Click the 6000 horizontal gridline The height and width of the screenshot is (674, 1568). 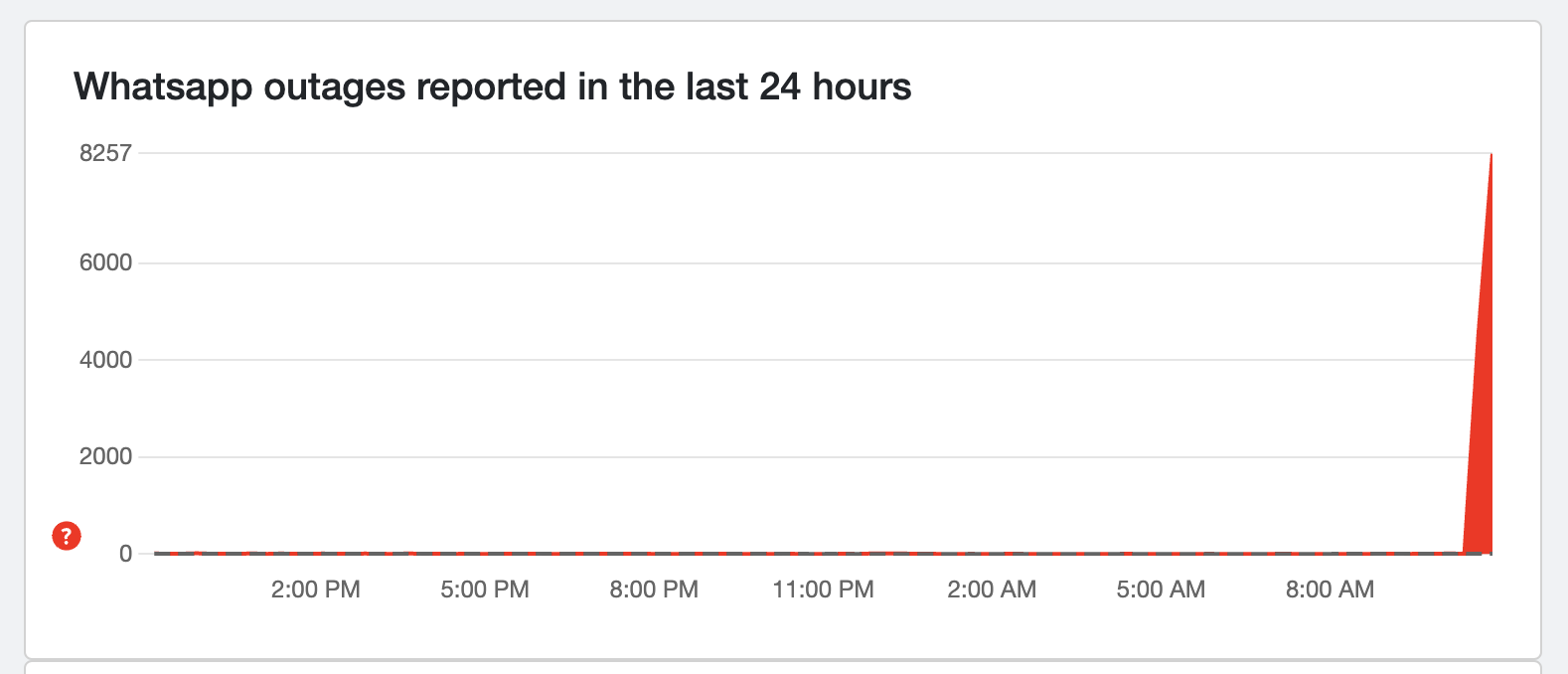795,262
